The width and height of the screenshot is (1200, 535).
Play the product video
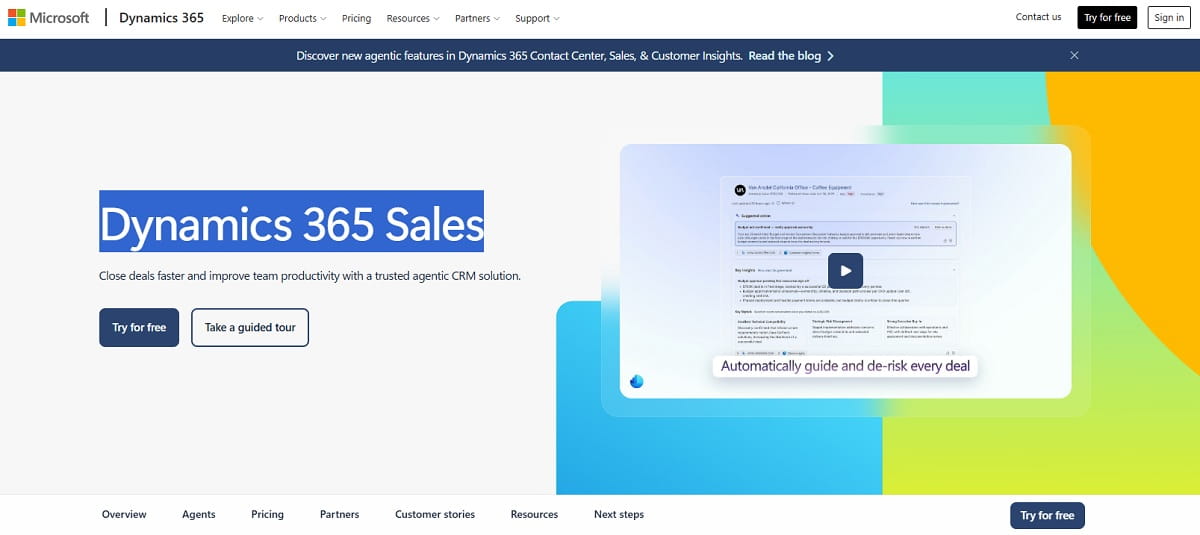(x=846, y=270)
